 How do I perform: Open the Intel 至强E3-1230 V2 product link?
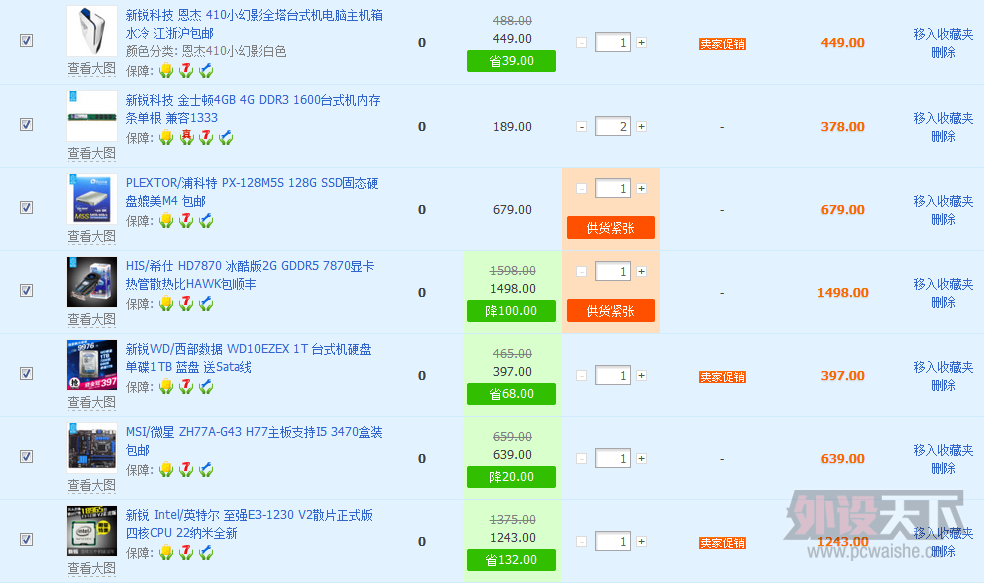pos(249,523)
